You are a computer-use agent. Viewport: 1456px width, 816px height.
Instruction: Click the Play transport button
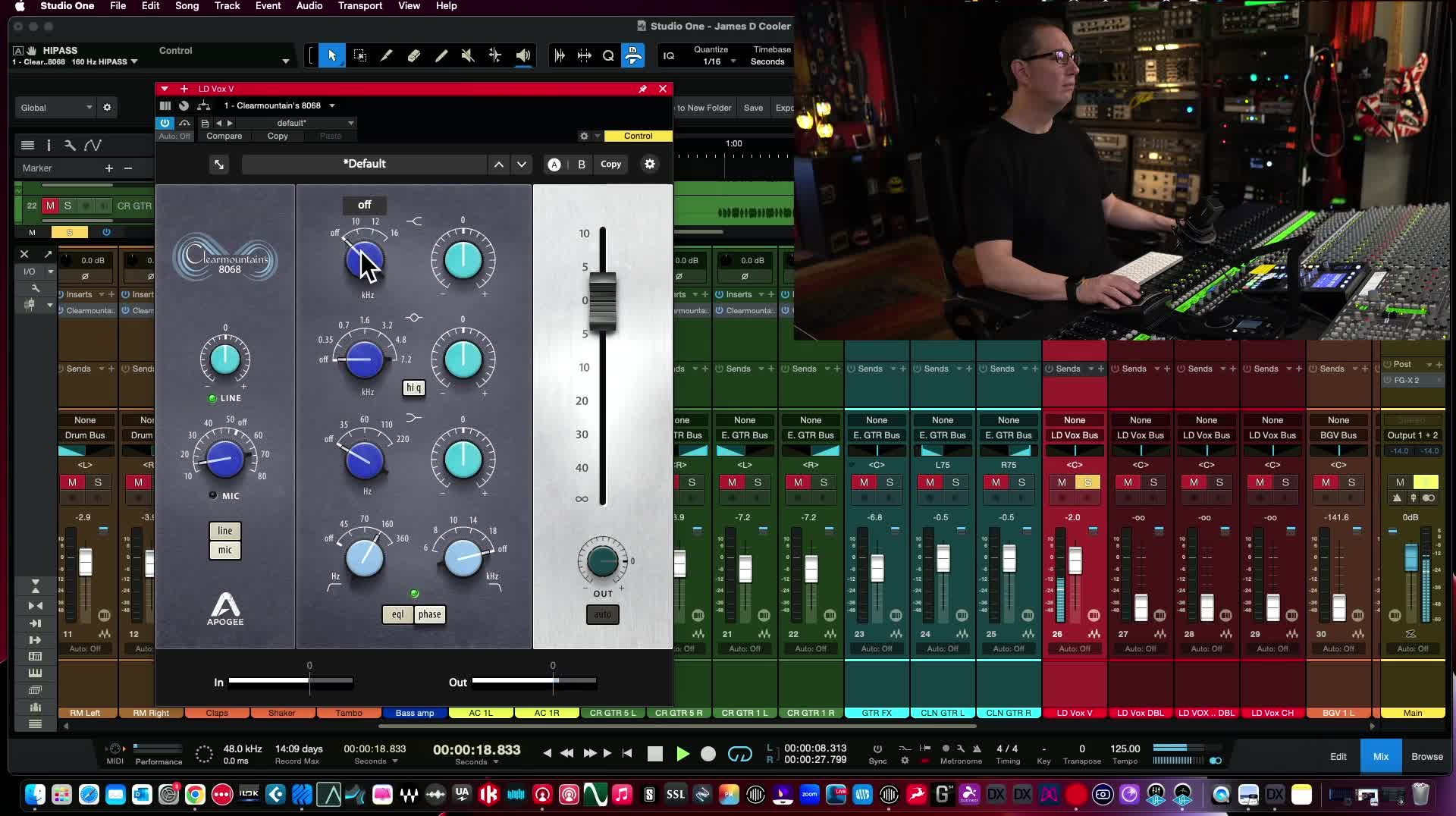682,754
